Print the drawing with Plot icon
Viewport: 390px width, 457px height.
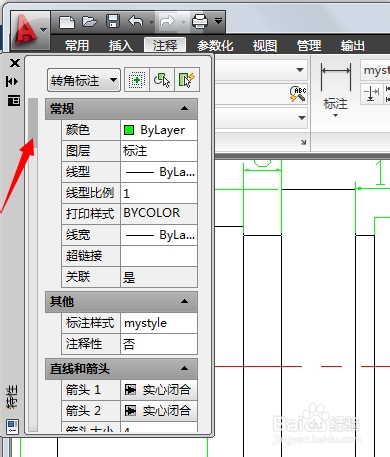click(200, 22)
